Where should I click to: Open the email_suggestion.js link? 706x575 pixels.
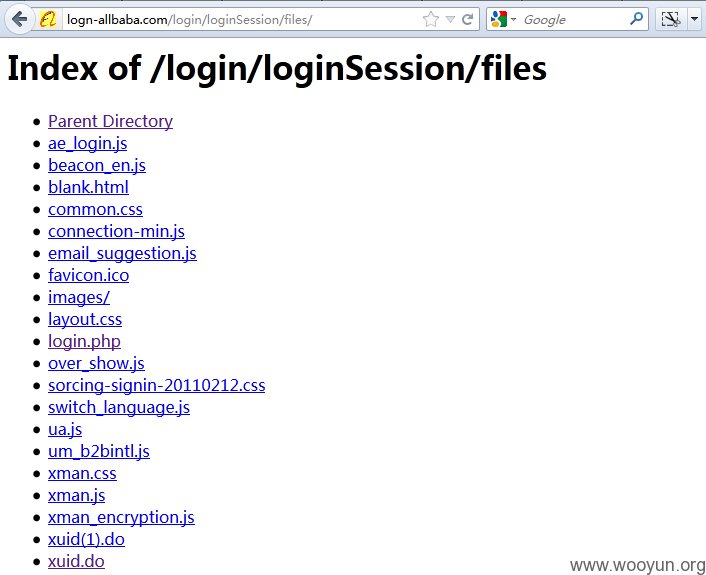click(x=122, y=253)
